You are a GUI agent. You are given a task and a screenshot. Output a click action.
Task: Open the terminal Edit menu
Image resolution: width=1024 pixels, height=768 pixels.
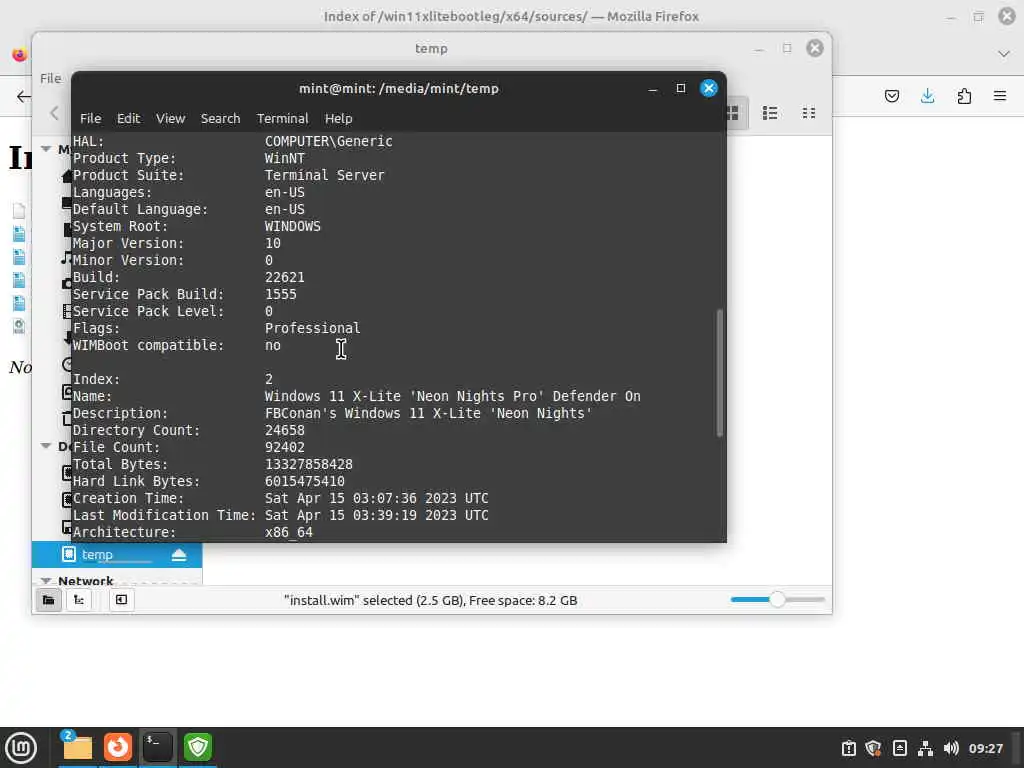(x=128, y=118)
